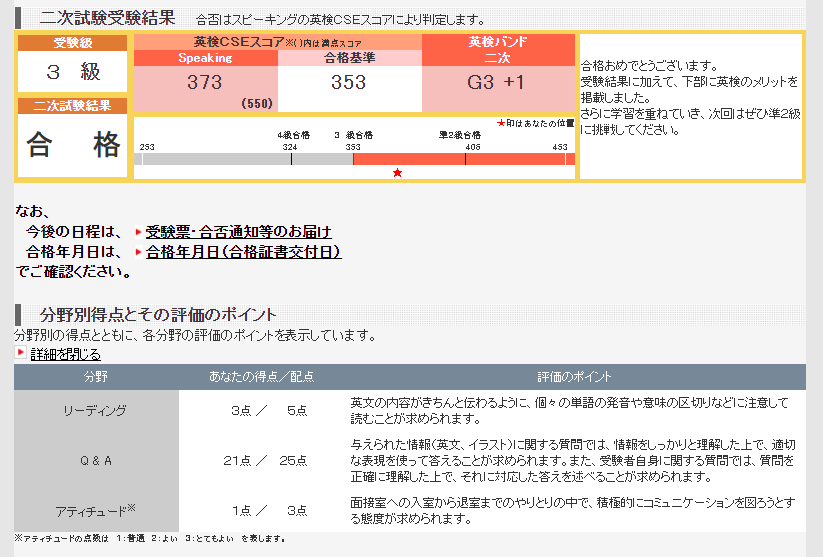The image size is (823, 557).
Task: Select the アティチュード row label
Action: coord(96,510)
